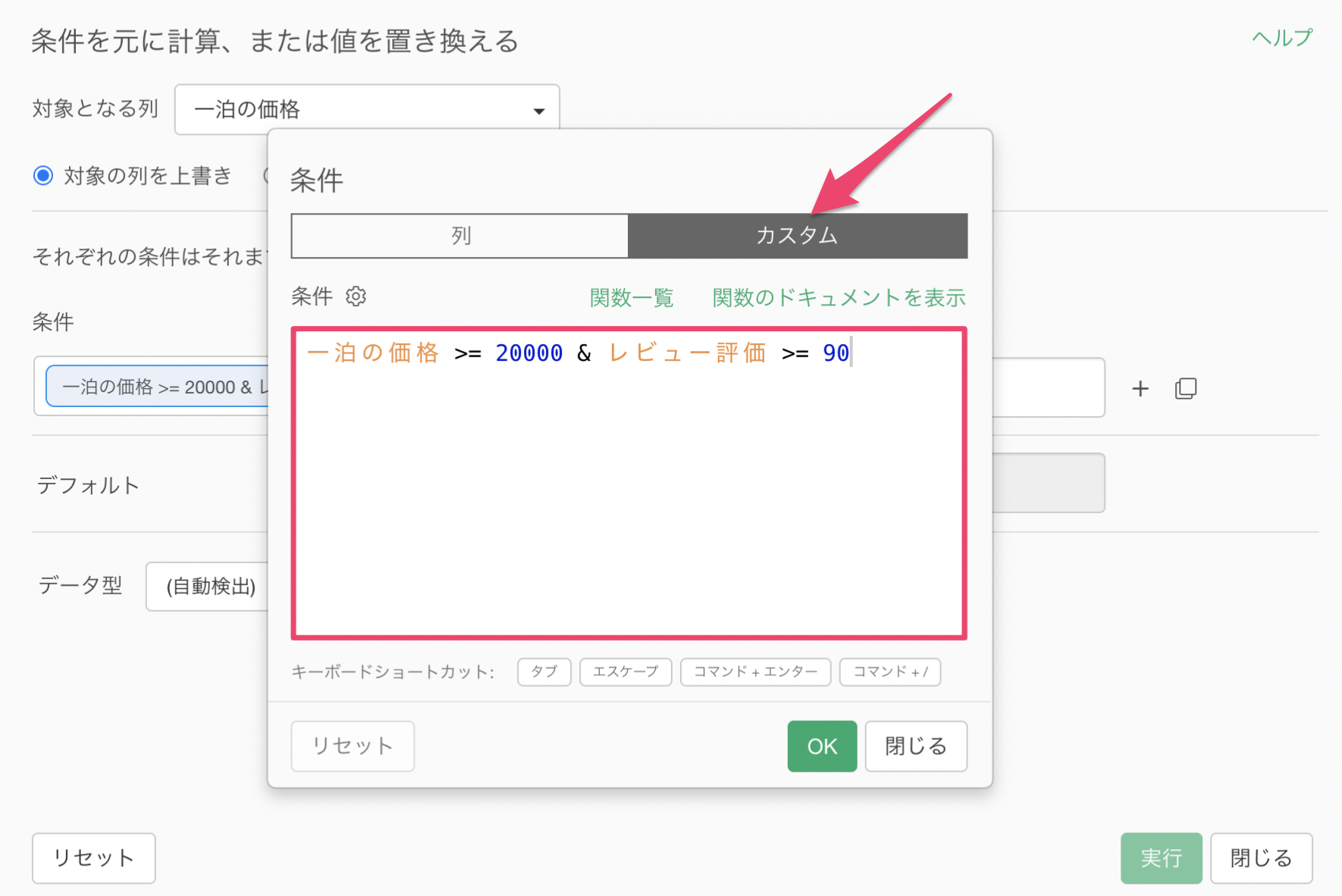Open the 関数一覧 link
The height and width of the screenshot is (896, 1342).
click(631, 298)
